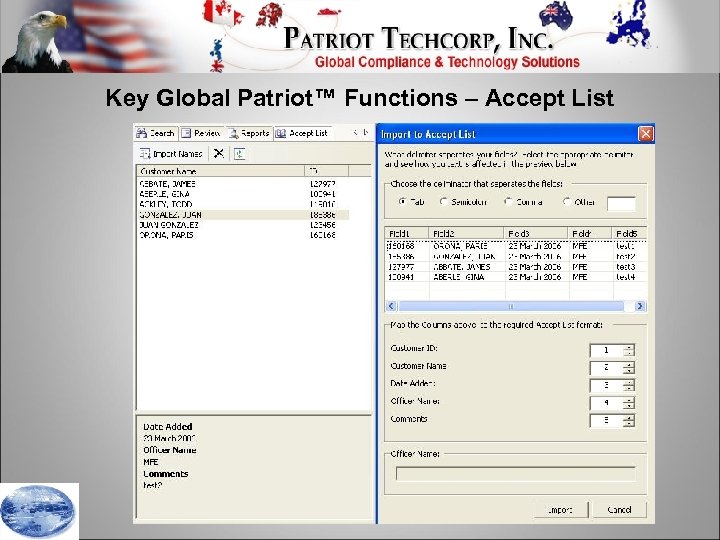Click the Other delimiter text box
Image resolution: width=720 pixels, height=540 pixels.
(621, 203)
